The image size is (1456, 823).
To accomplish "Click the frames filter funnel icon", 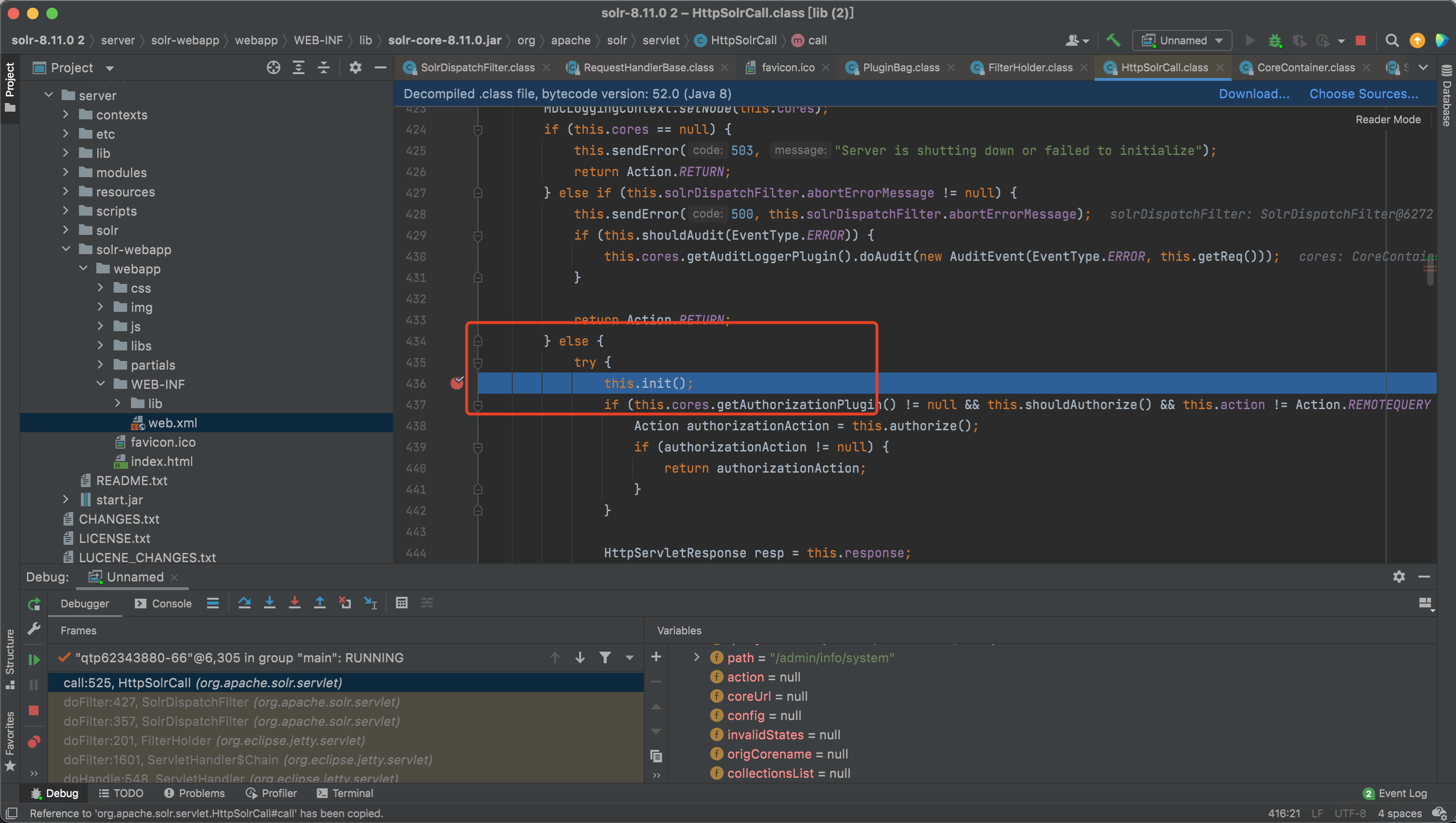I will tap(604, 657).
